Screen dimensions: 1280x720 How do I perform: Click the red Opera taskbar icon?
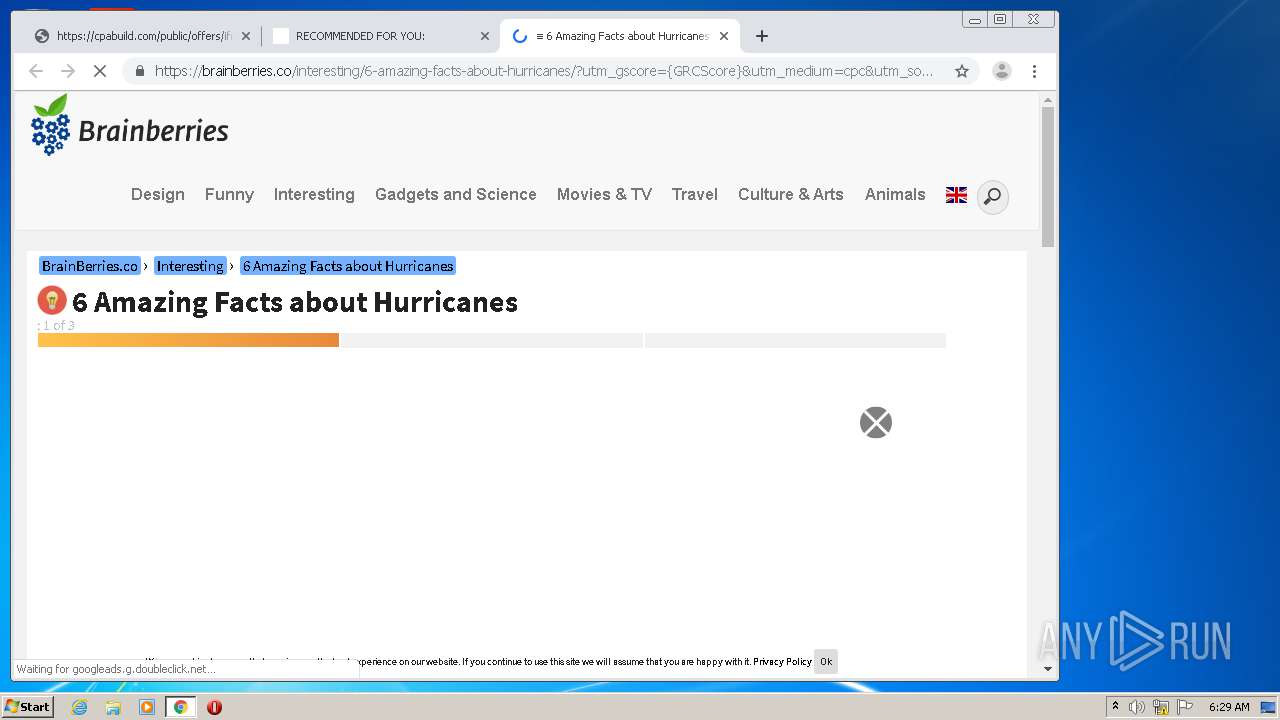point(214,707)
